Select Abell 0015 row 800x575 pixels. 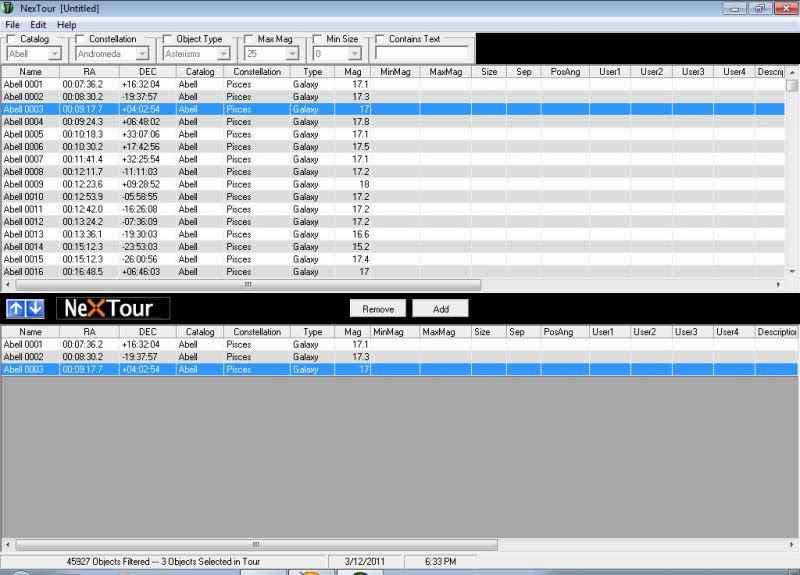pyautogui.click(x=393, y=259)
